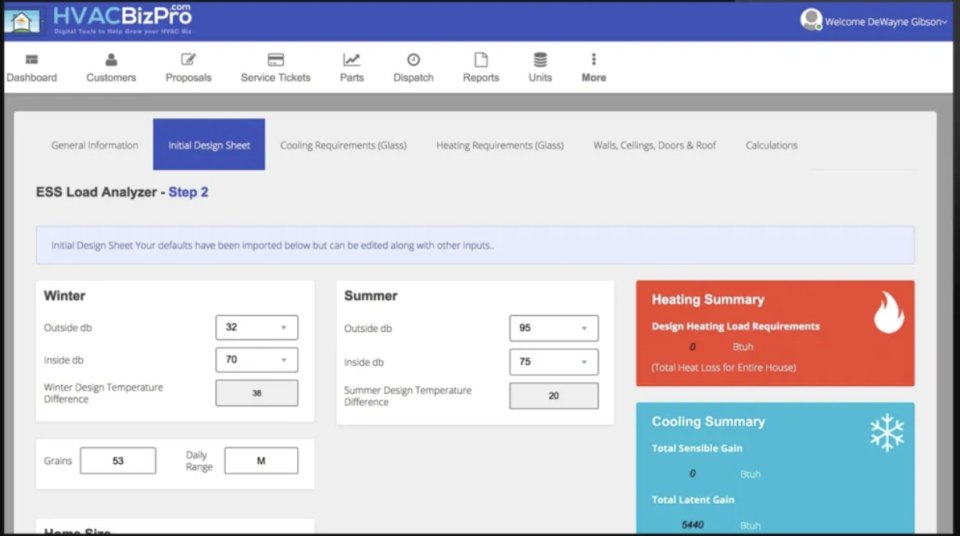Open the Walls, Ceilings, Doors & Roof tab
Image resolution: width=960 pixels, height=536 pixels.
(654, 145)
